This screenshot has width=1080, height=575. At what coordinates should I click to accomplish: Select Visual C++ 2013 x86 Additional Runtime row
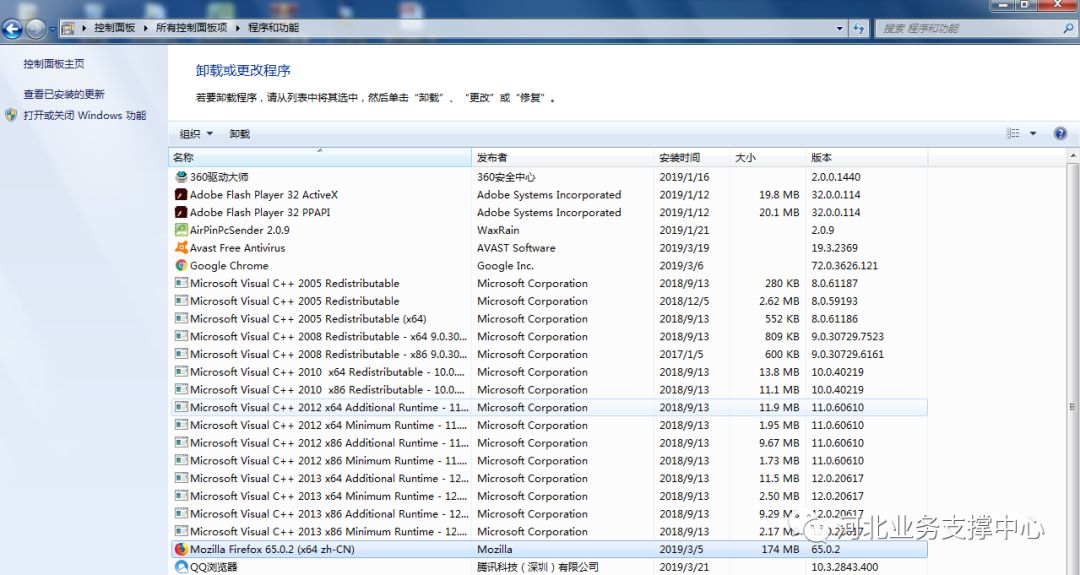coord(549,514)
